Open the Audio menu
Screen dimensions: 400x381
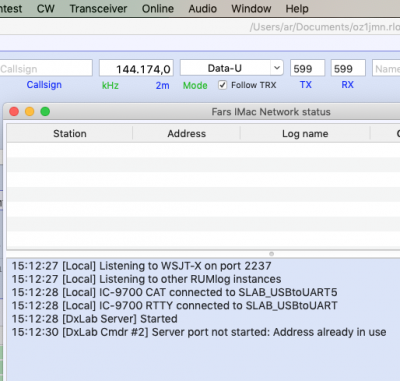point(203,9)
